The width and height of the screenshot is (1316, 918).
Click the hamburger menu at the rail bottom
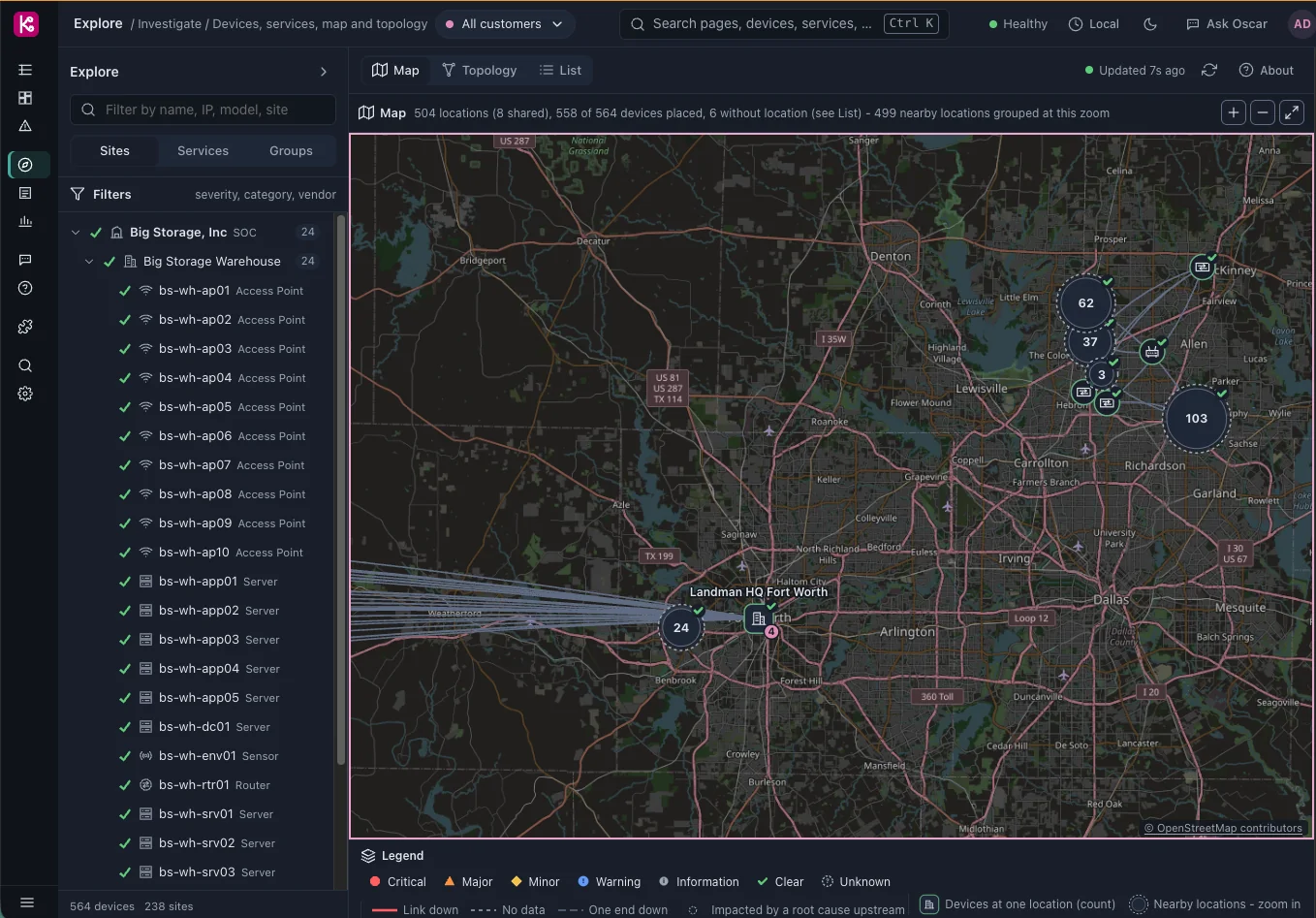[27, 902]
